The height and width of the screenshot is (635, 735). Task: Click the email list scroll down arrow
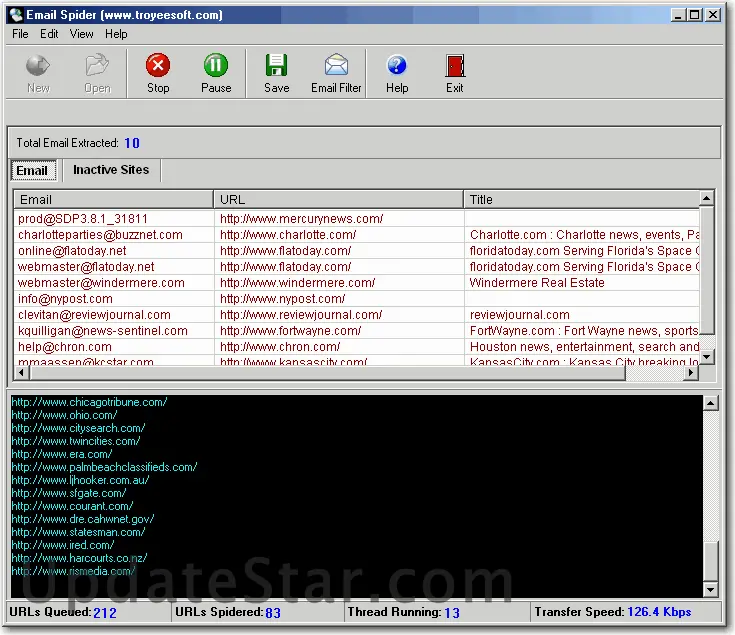(706, 356)
